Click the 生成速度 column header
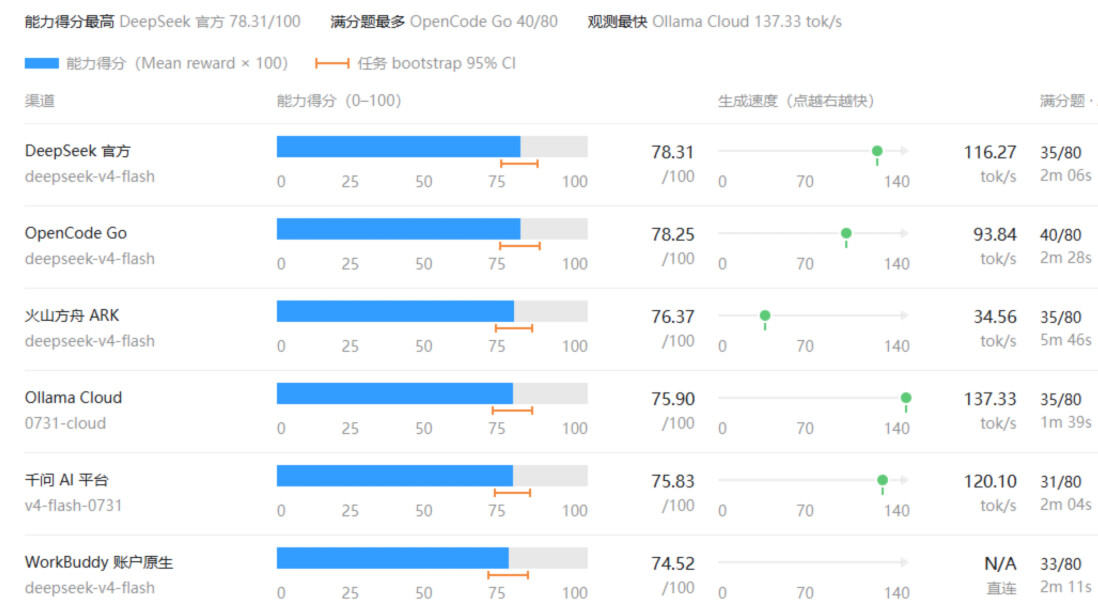Screen dimensions: 1098x616 pos(796,101)
